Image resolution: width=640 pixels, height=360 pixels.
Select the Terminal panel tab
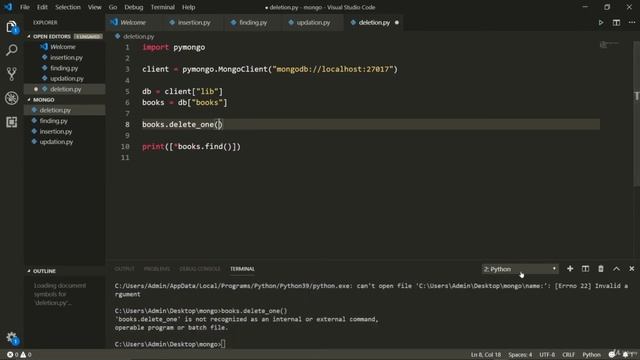(x=242, y=269)
